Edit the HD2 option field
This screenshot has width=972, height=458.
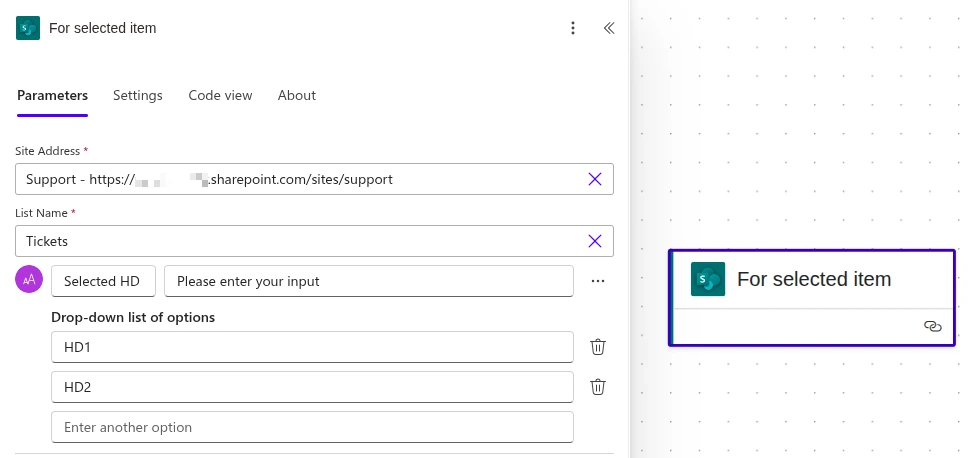(312, 387)
